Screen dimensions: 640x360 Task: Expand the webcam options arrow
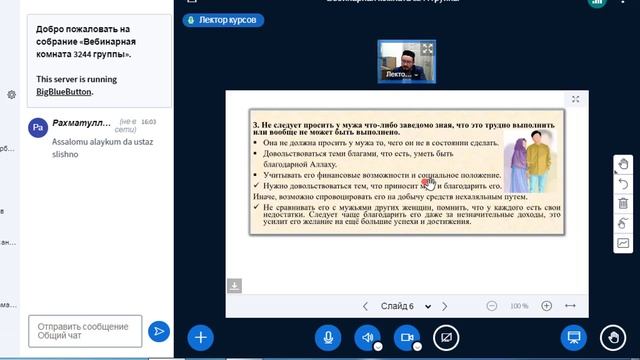417,347
